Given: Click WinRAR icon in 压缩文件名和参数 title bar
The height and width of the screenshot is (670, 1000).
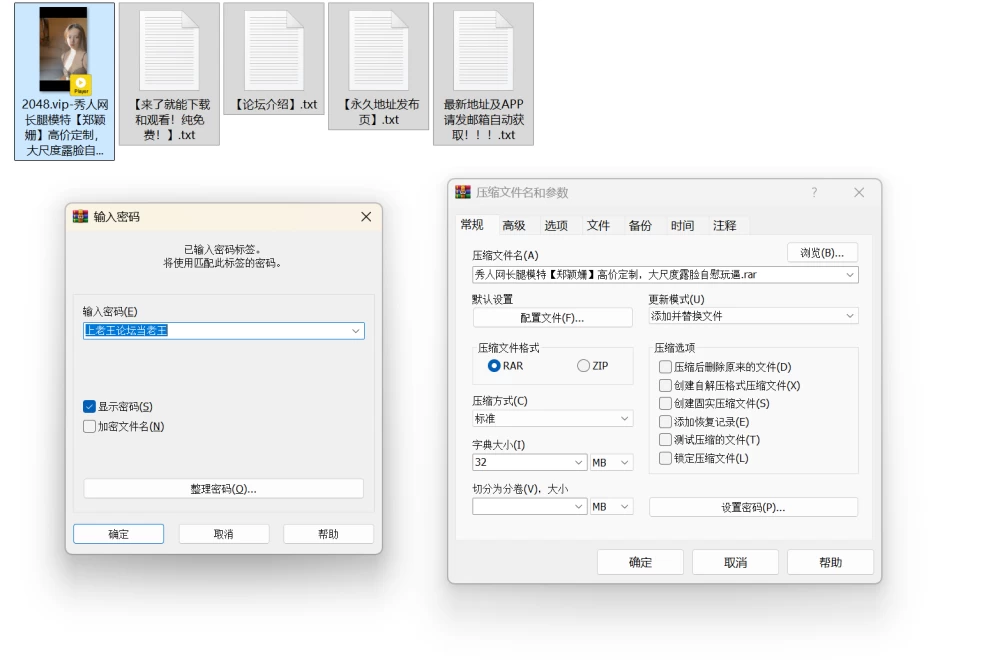Looking at the screenshot, I should pos(462,192).
